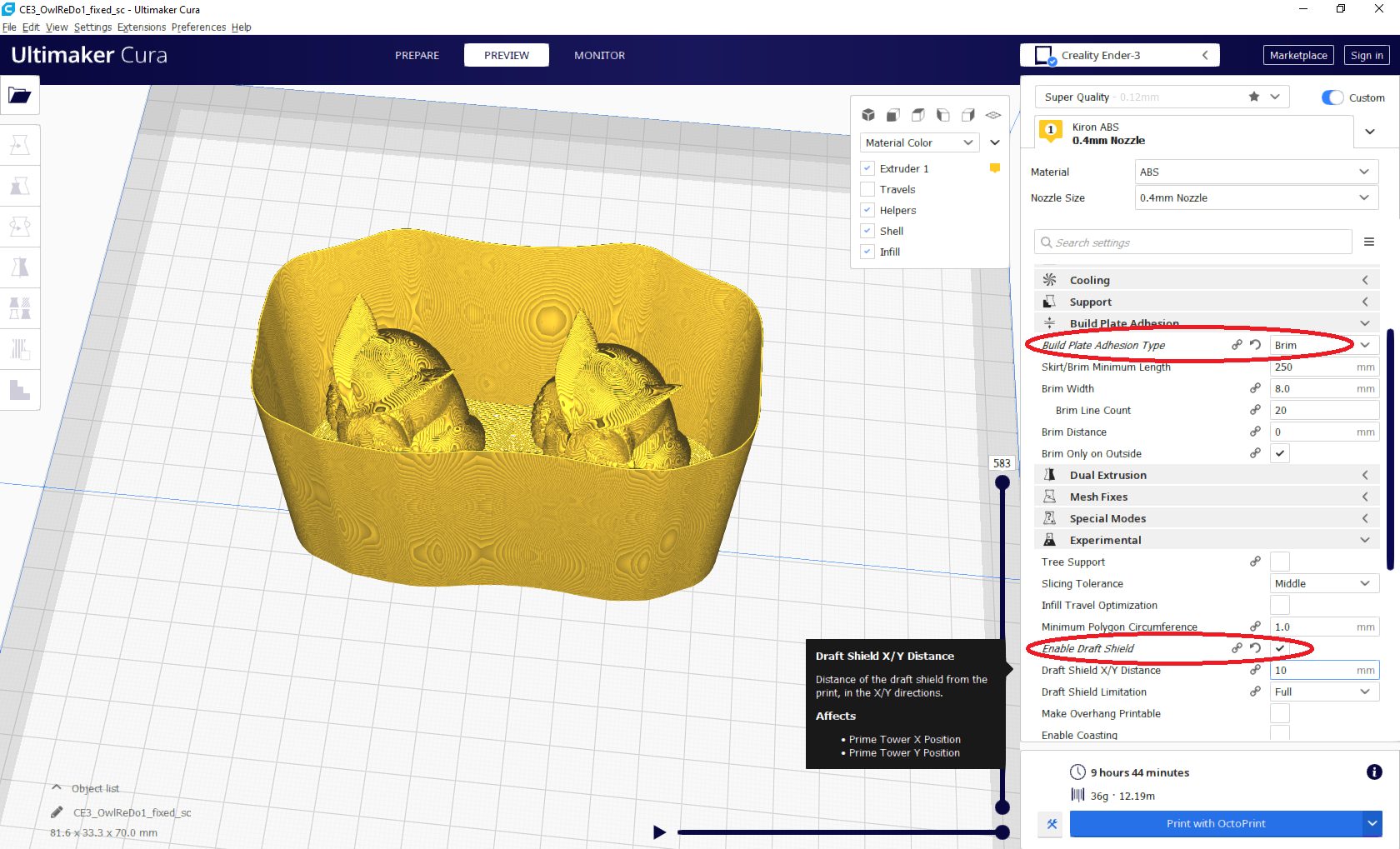1400x849 pixels.
Task: Select the Per Model Settings tool
Action: [20, 308]
